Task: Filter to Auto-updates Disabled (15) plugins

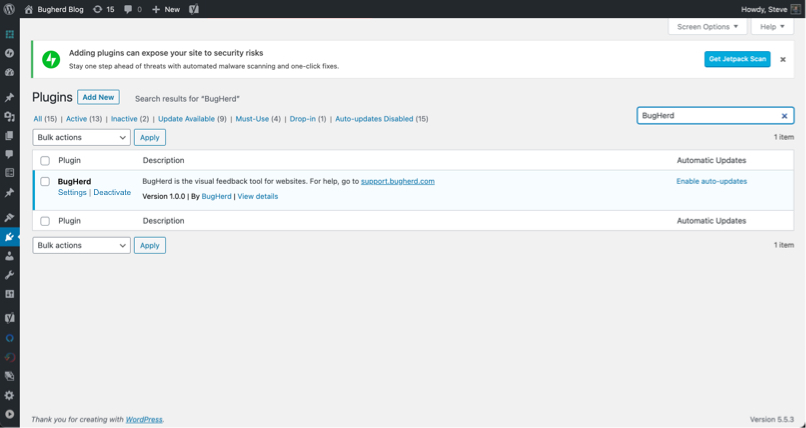Action: pos(381,119)
